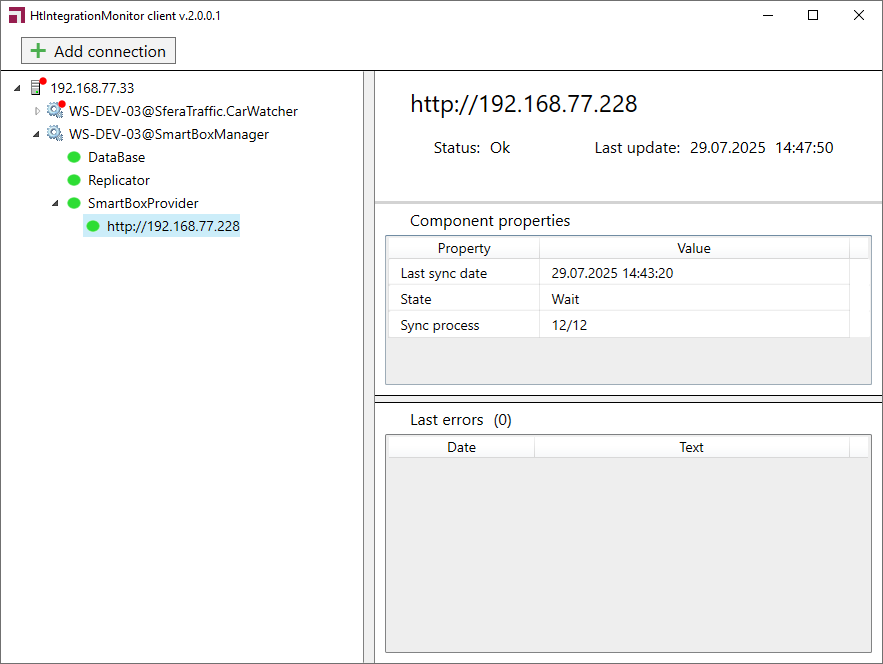Click the HtIntegrationMonitor app icon in title bar
883x664 pixels.
[15, 16]
